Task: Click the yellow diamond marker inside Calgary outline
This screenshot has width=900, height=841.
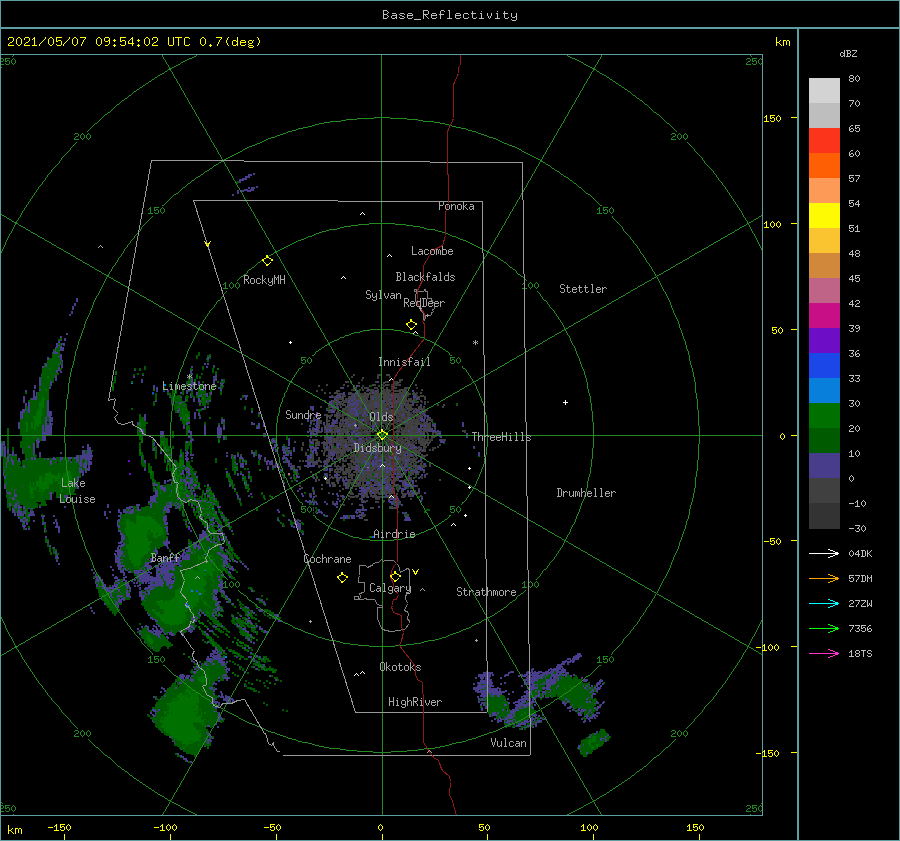Action: [395, 576]
